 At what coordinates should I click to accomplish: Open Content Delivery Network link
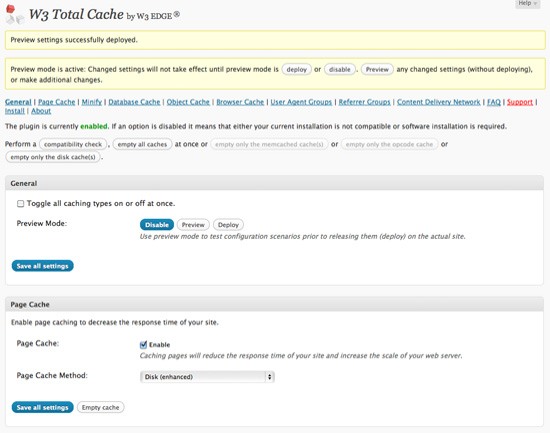pyautogui.click(x=438, y=102)
